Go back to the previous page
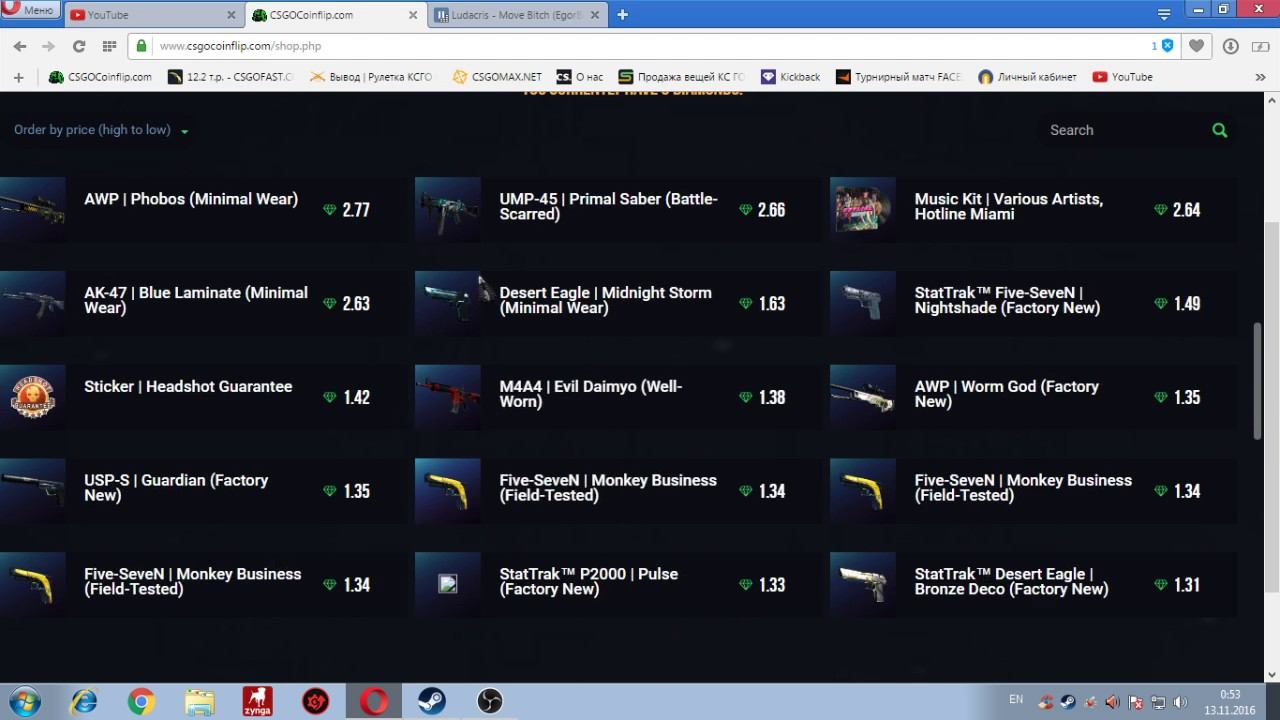 tap(20, 46)
